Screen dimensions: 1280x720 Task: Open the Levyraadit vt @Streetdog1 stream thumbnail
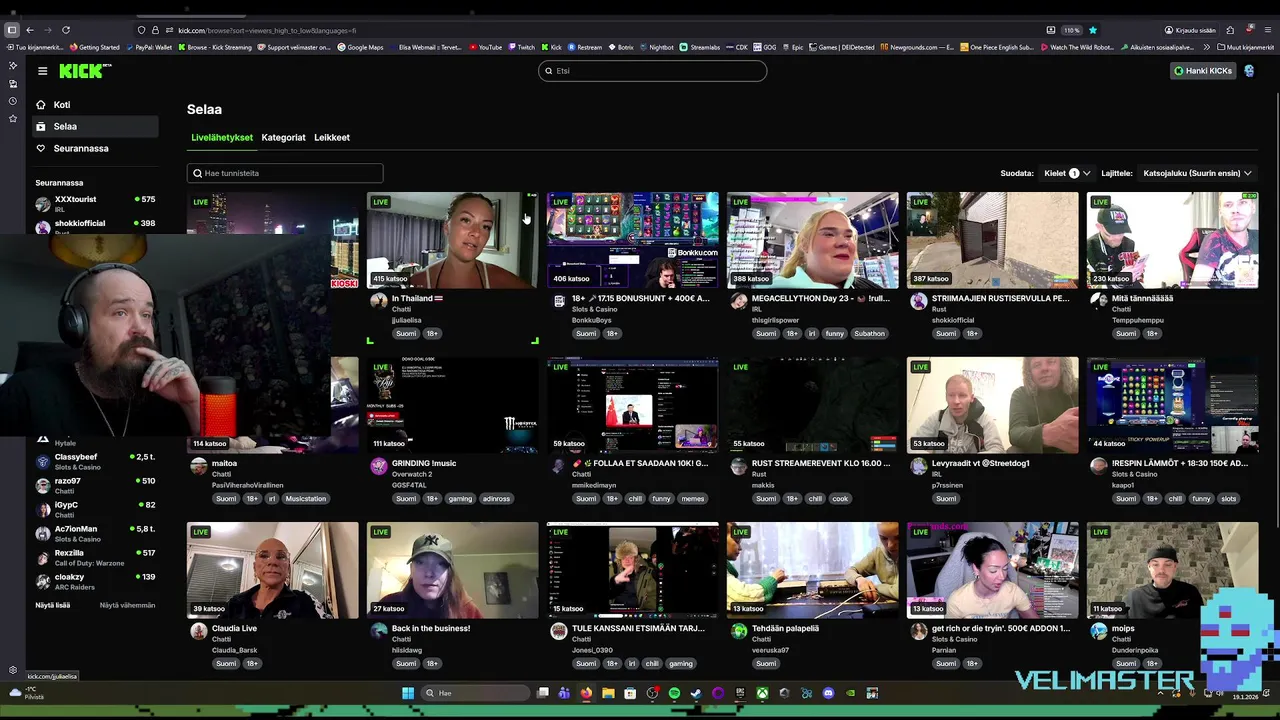(x=992, y=405)
